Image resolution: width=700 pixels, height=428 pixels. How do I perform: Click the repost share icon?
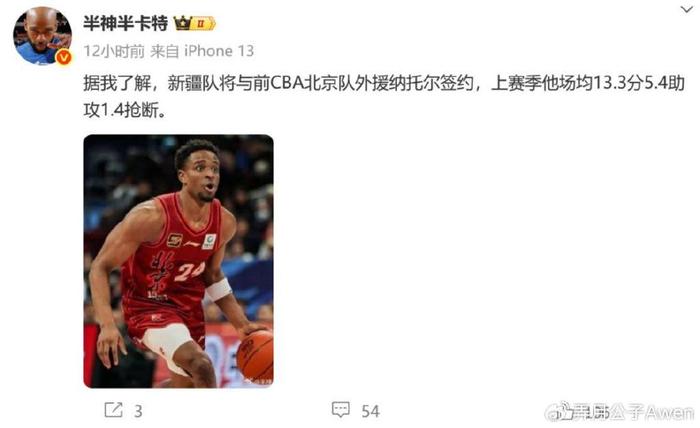(113, 410)
